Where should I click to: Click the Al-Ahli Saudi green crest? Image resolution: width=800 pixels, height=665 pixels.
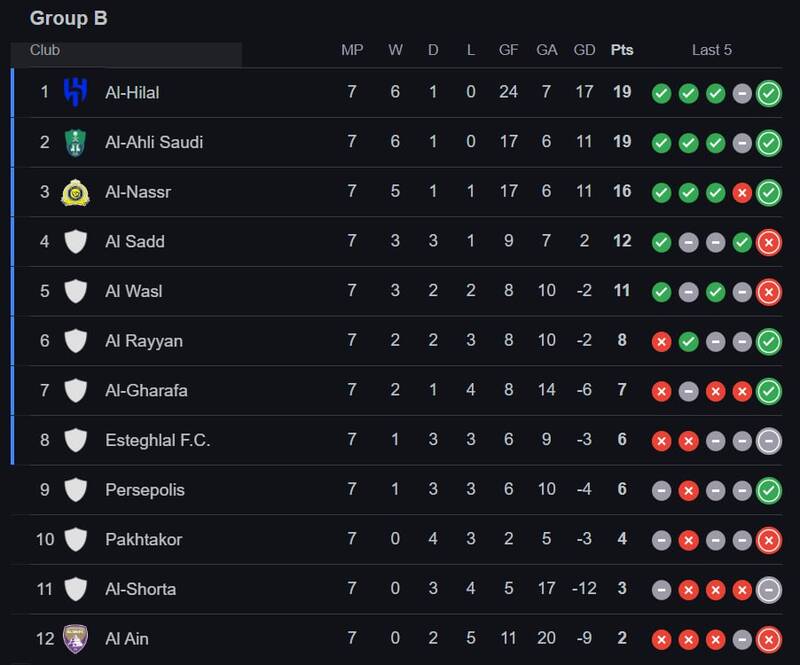click(x=76, y=142)
